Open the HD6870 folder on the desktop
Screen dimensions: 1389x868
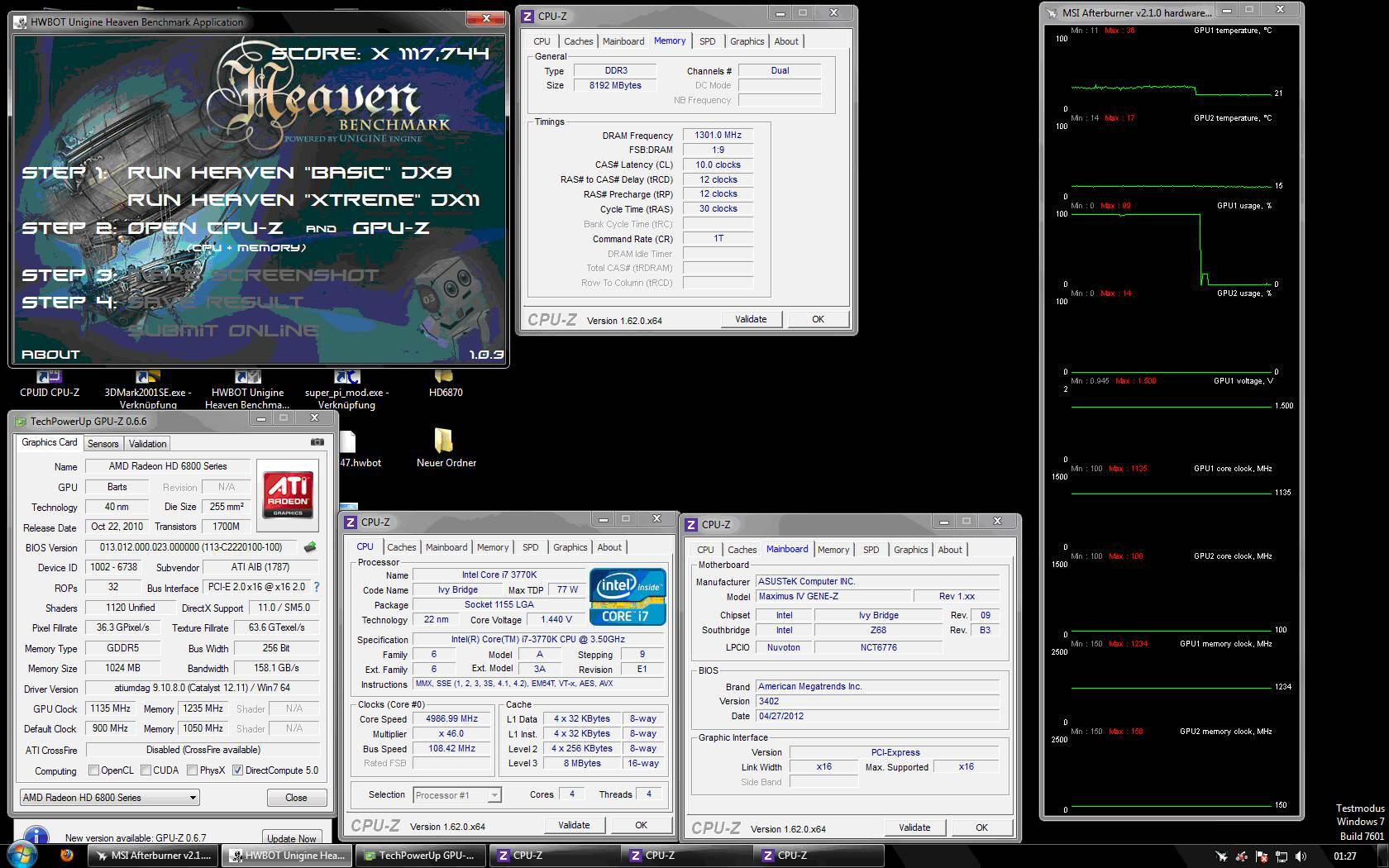[445, 385]
